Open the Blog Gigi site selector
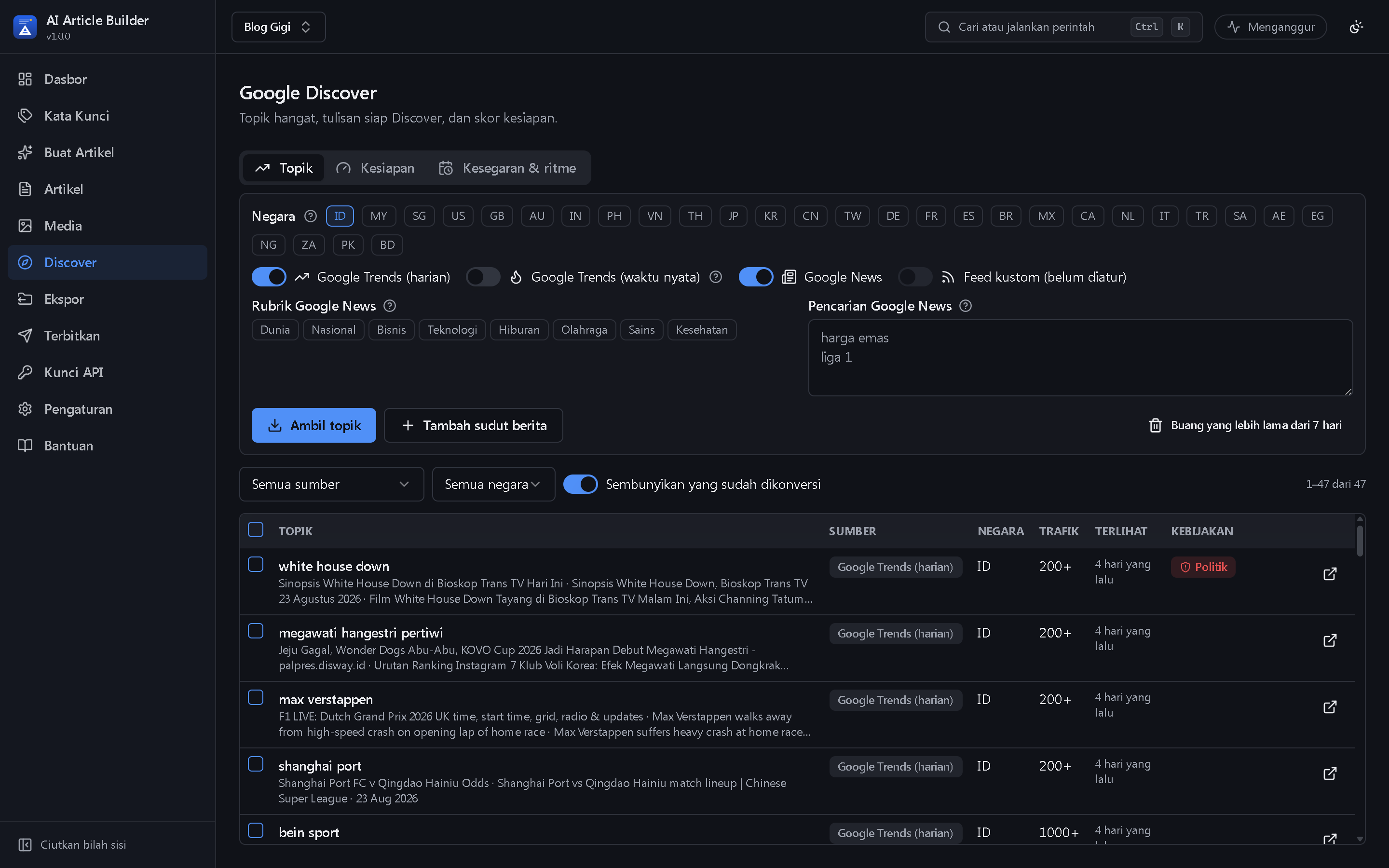Screen dimensions: 1389x868 coord(278,27)
